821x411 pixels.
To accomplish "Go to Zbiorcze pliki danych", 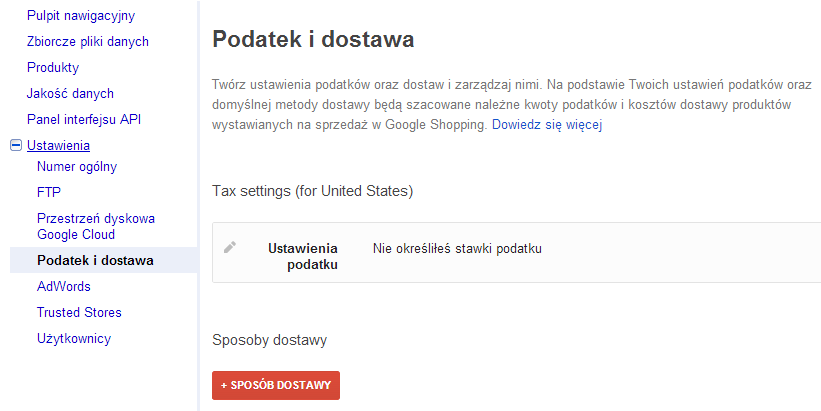I will pyautogui.click(x=88, y=42).
